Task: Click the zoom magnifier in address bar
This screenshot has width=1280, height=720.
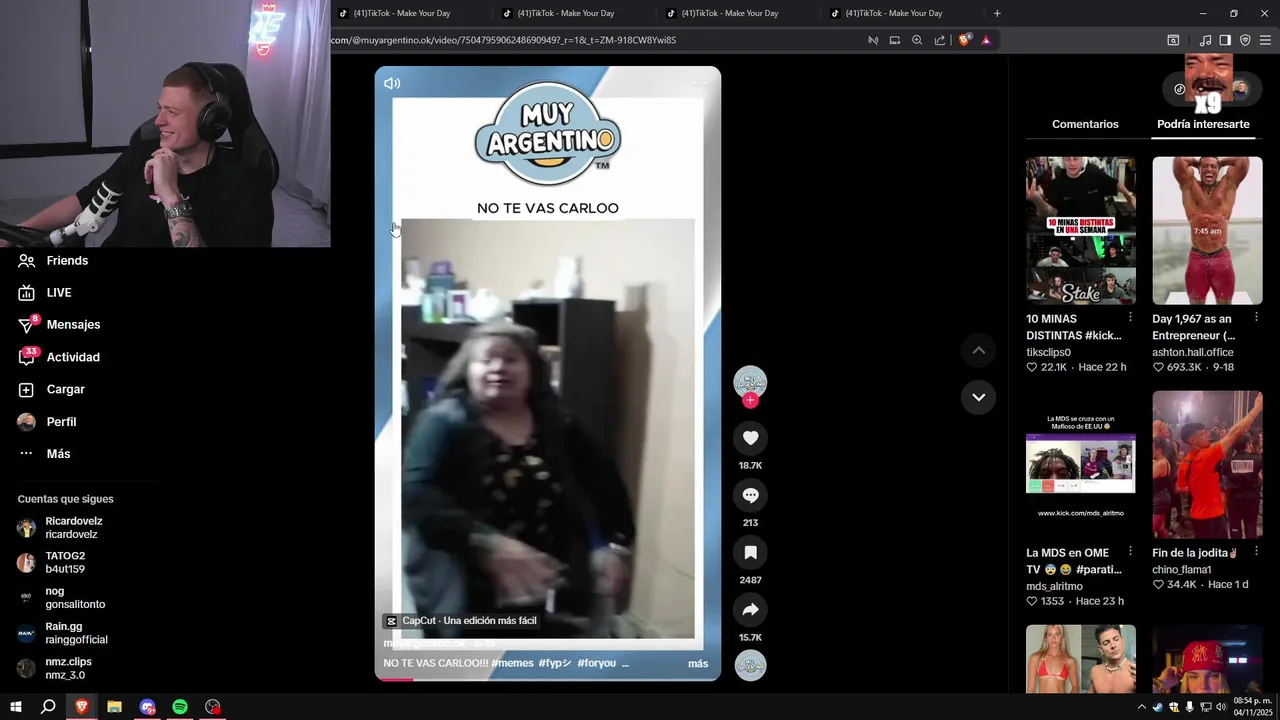Action: [917, 40]
